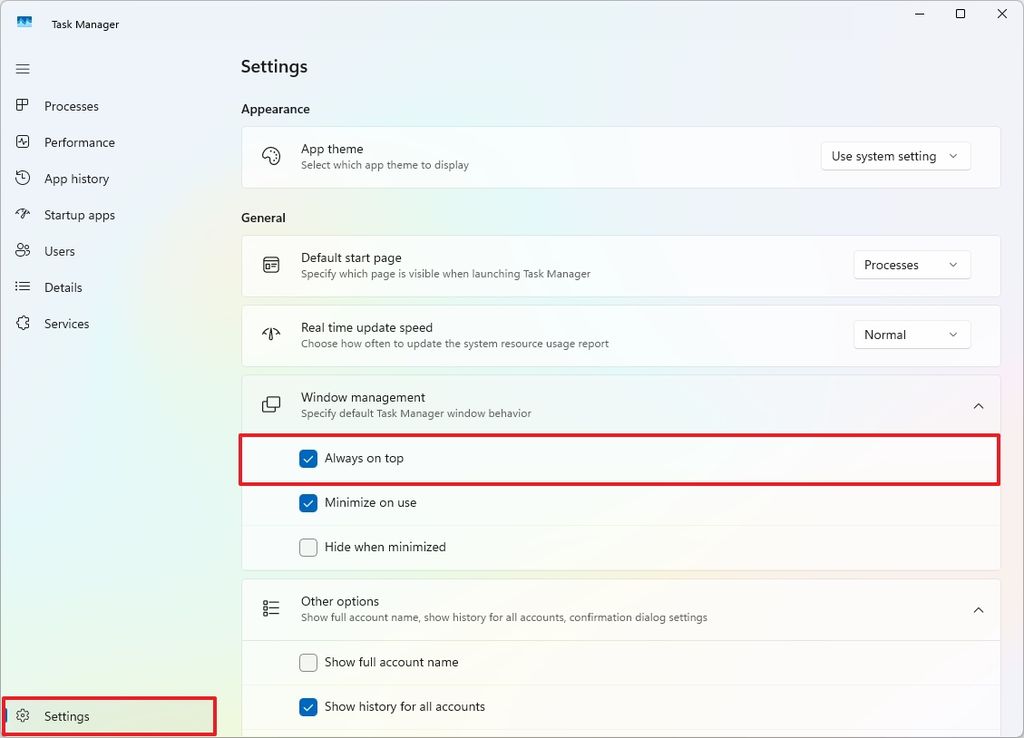Minimize the Task Manager window
The width and height of the screenshot is (1024, 738).
920,14
